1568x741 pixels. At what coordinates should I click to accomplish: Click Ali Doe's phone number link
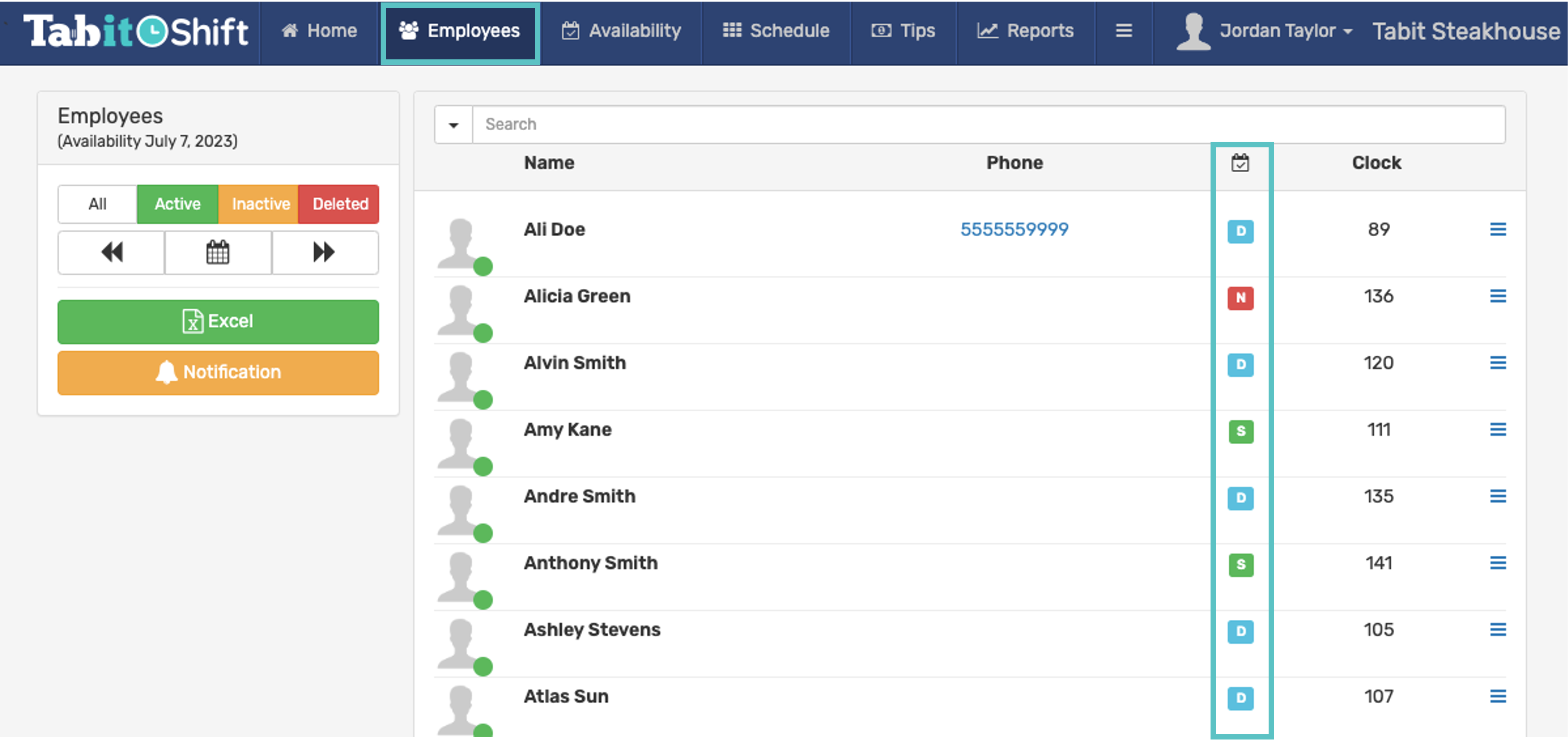1014,230
